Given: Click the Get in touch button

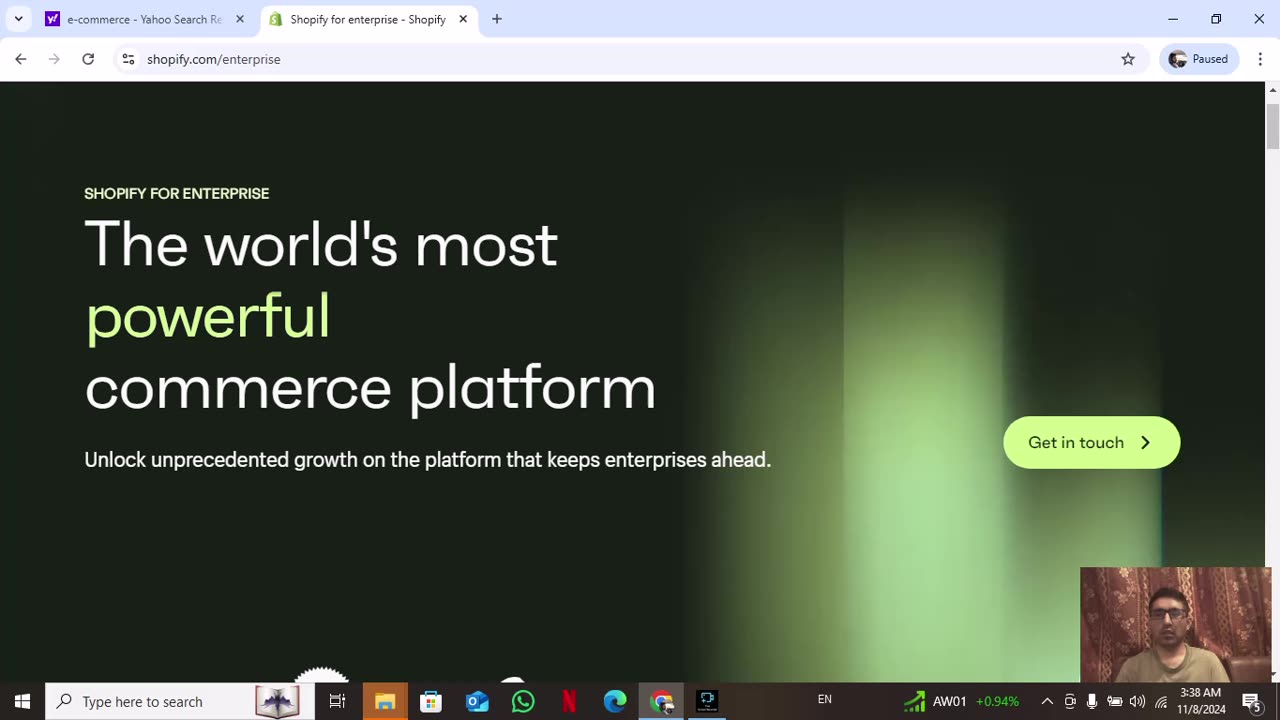Looking at the screenshot, I should pos(1091,442).
